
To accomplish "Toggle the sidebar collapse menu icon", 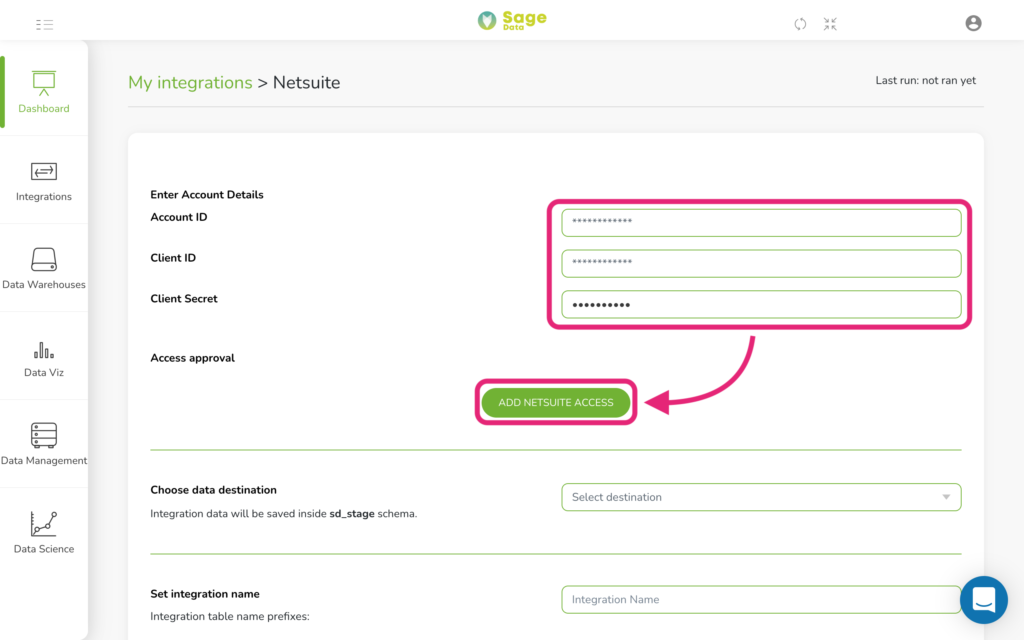I will click(44, 25).
